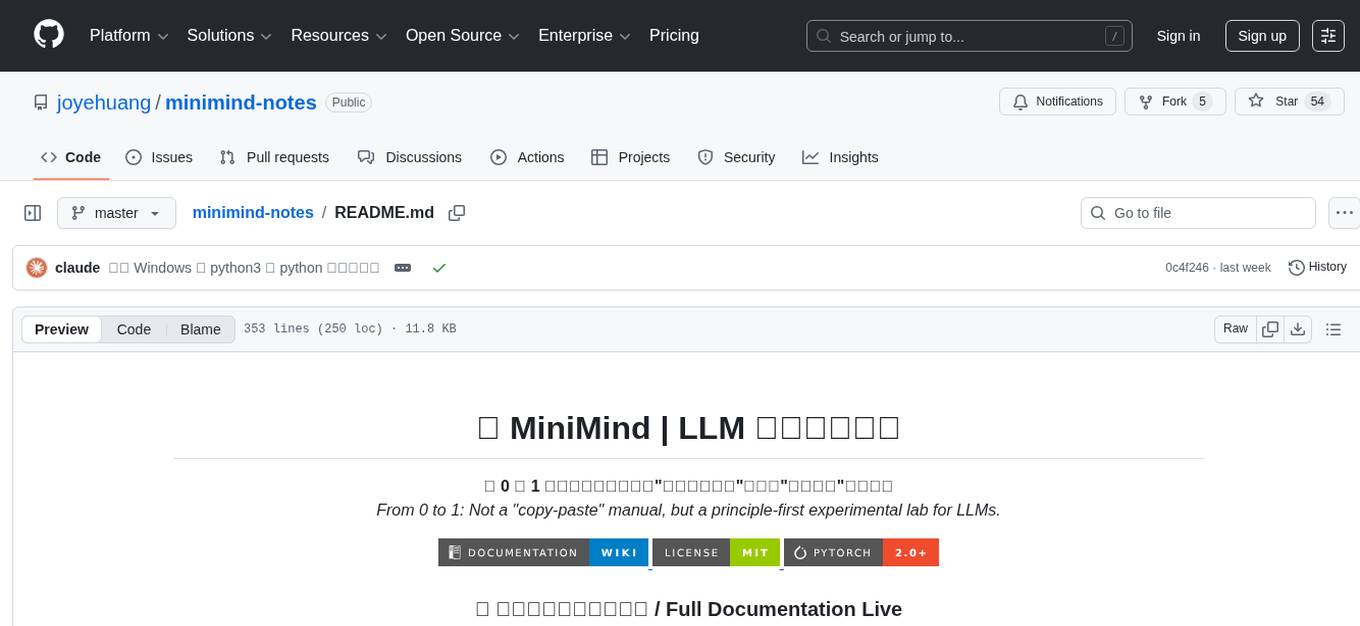Copy raw file contents icon
This screenshot has width=1360, height=626.
[x=1270, y=328]
